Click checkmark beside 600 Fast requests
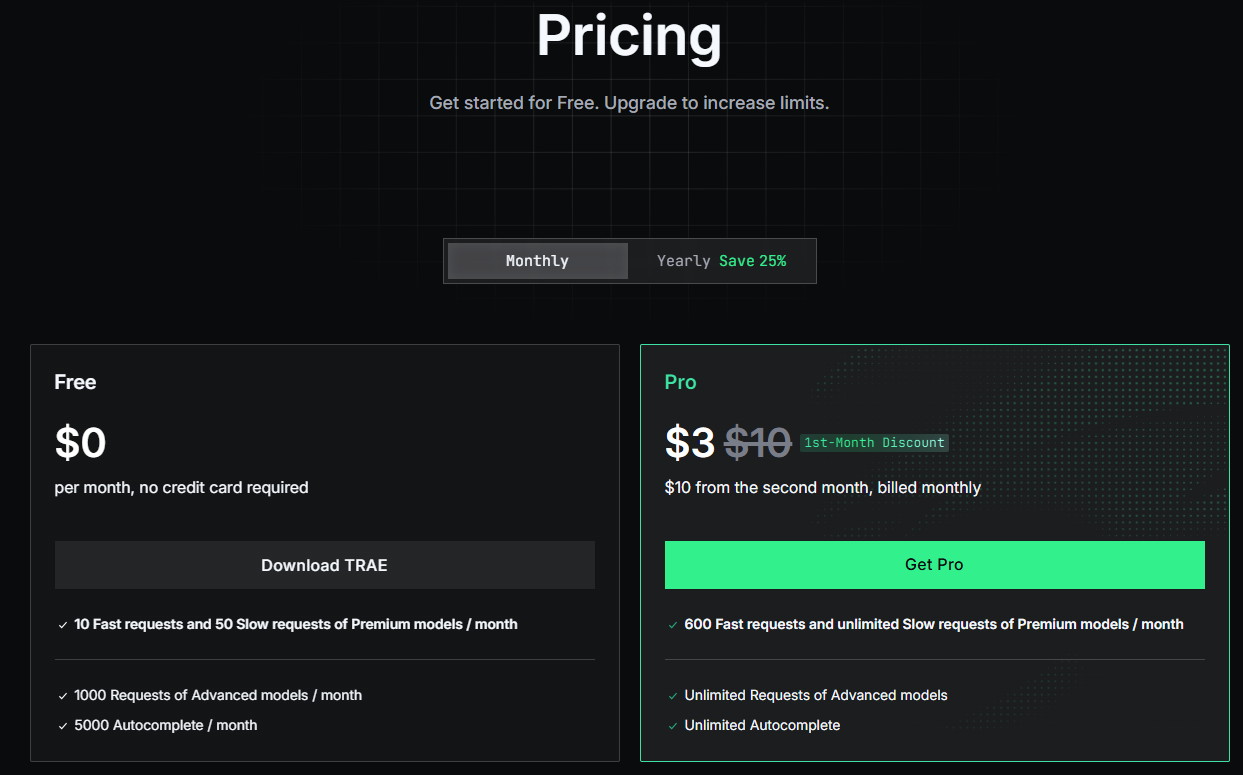This screenshot has height=775, width=1243. pos(673,625)
